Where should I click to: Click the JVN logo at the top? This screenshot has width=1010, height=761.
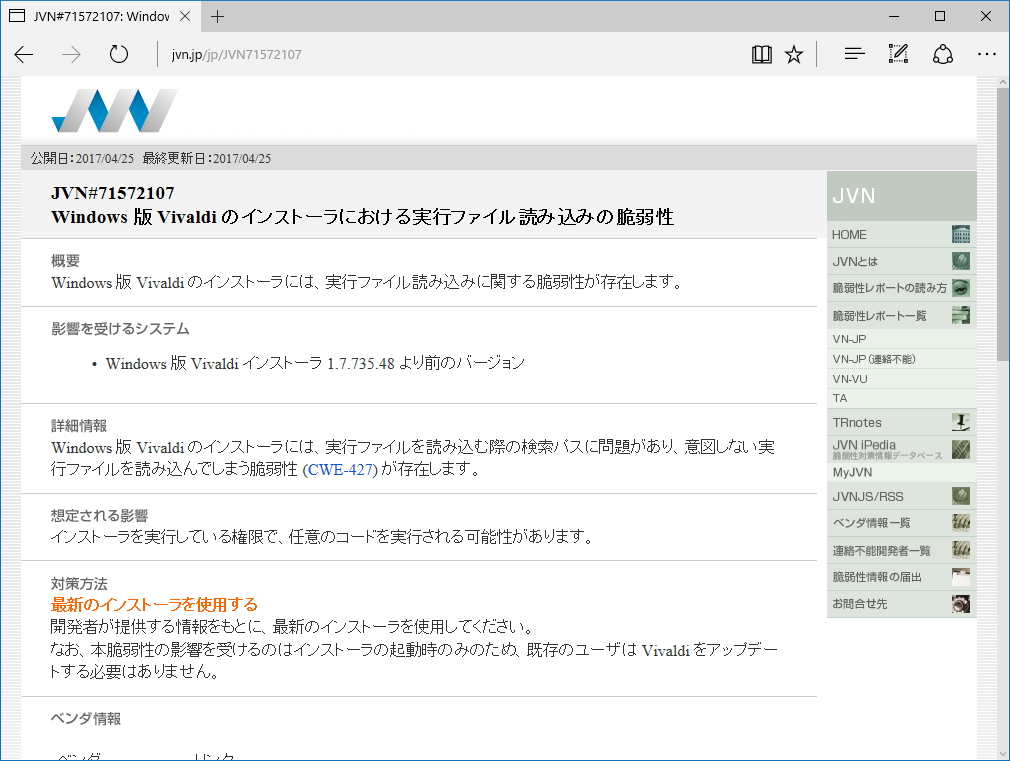pos(113,110)
